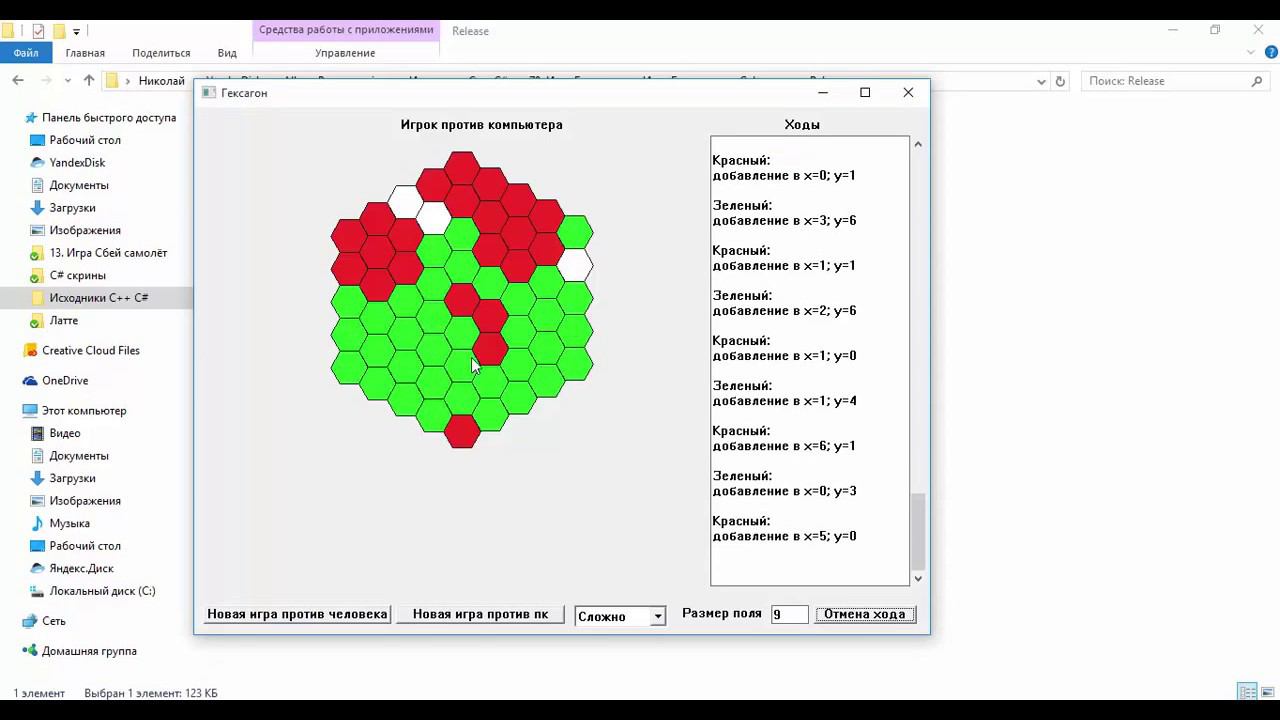This screenshot has width=1280, height=720.
Task: Click Видео folder icon
Action: point(37,433)
